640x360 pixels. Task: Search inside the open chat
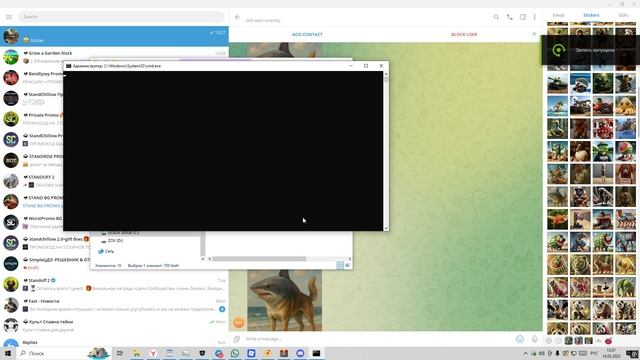click(496, 17)
